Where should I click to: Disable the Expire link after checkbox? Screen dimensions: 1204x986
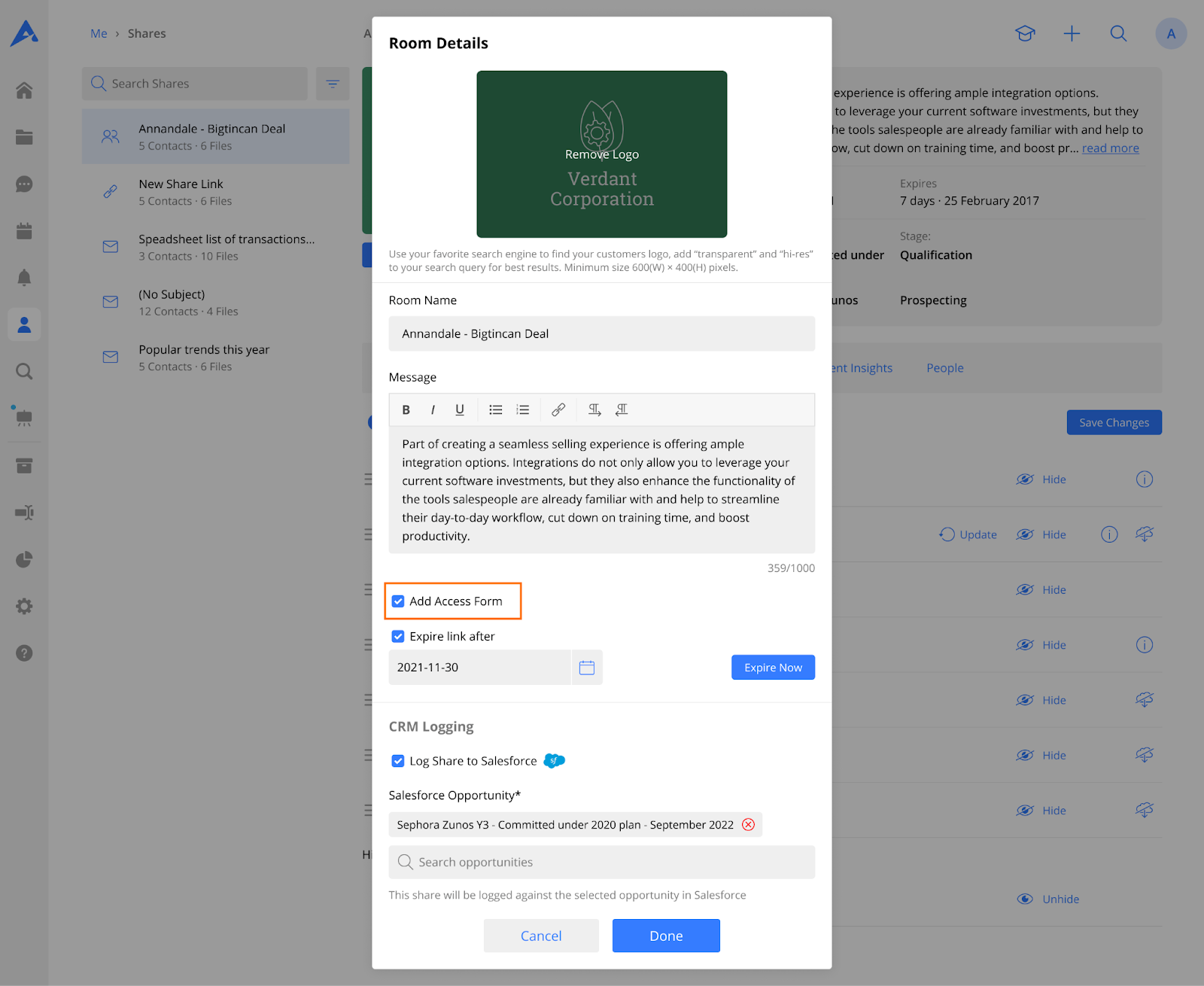[x=398, y=637]
